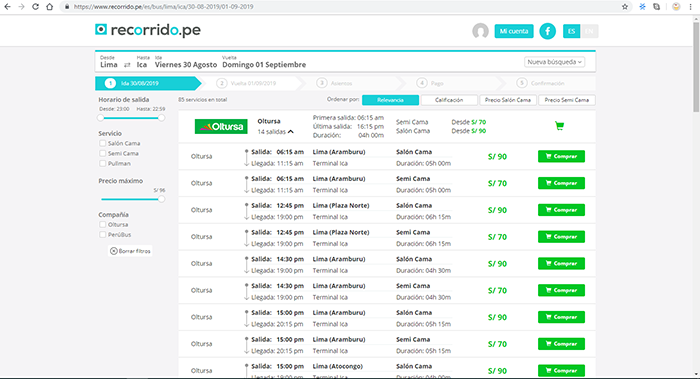700x379 pixels.
Task: Filter by Oltursa company checkbox
Action: point(103,225)
